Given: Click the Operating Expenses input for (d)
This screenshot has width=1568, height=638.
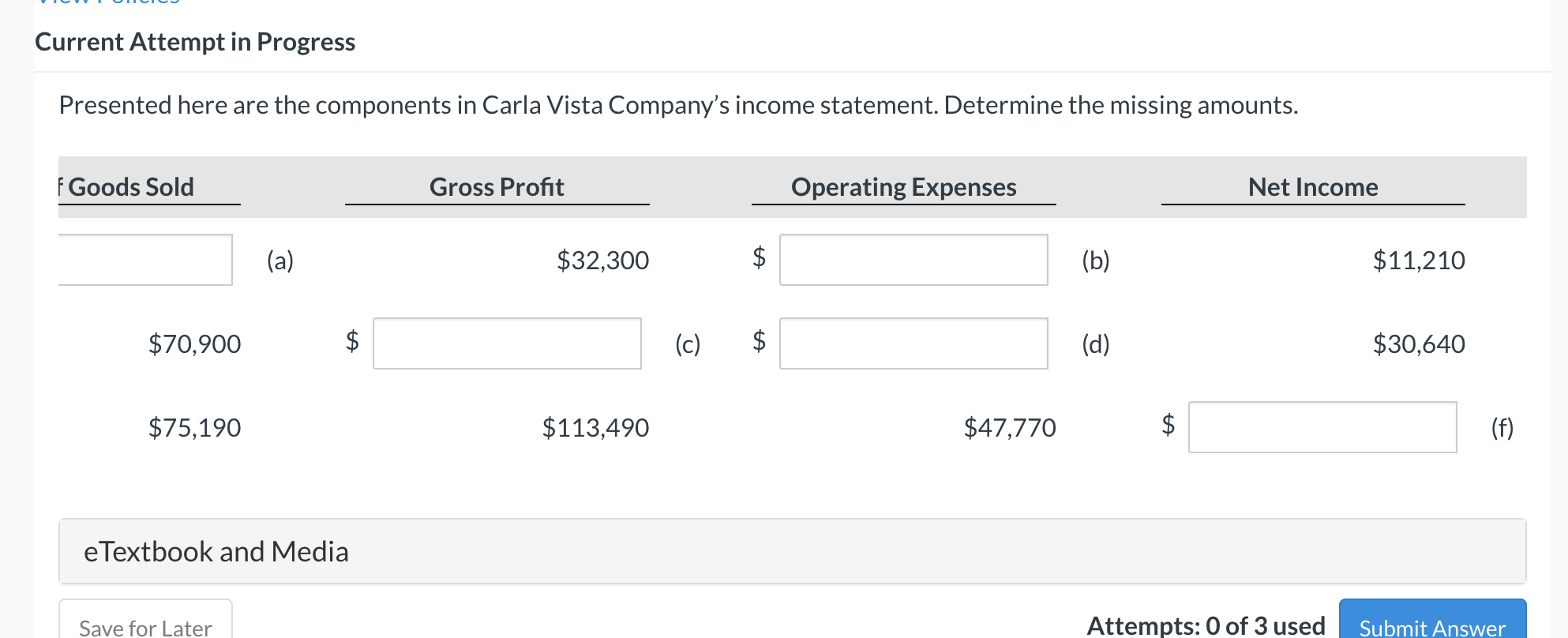Looking at the screenshot, I should 913,343.
